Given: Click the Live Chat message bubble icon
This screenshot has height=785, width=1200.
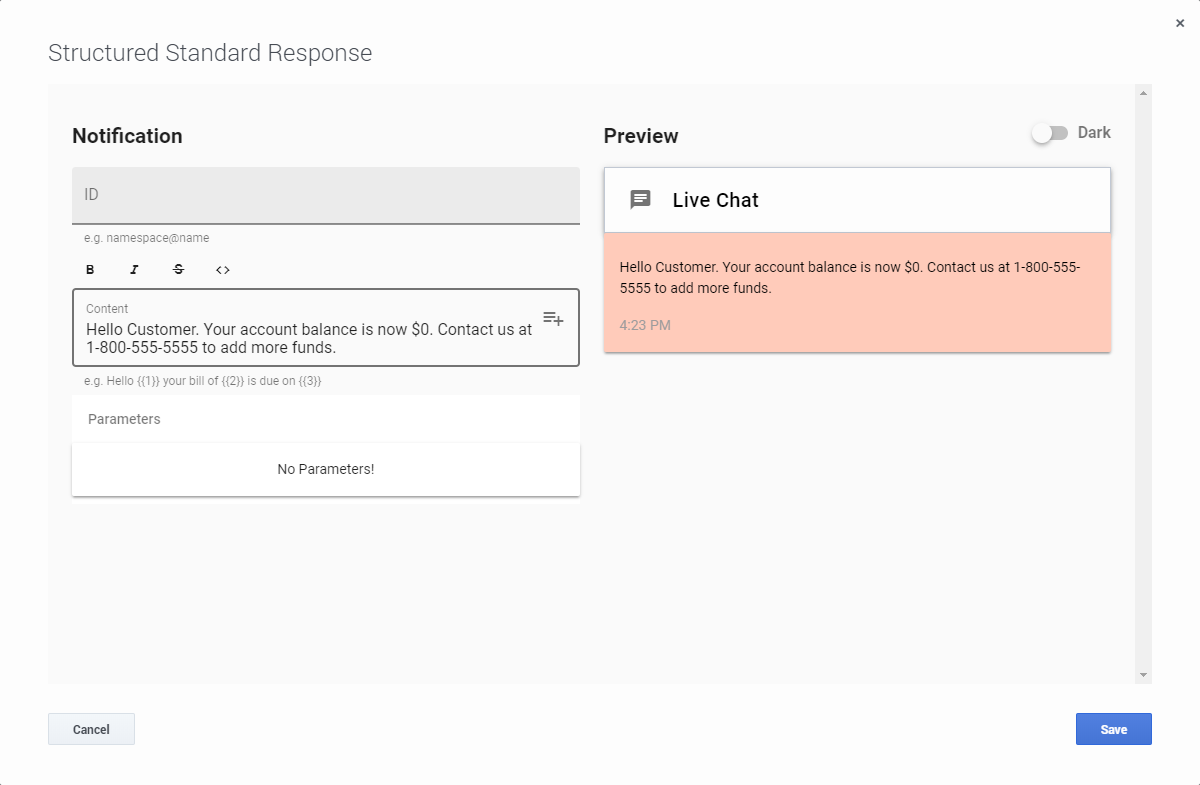Looking at the screenshot, I should pos(640,200).
